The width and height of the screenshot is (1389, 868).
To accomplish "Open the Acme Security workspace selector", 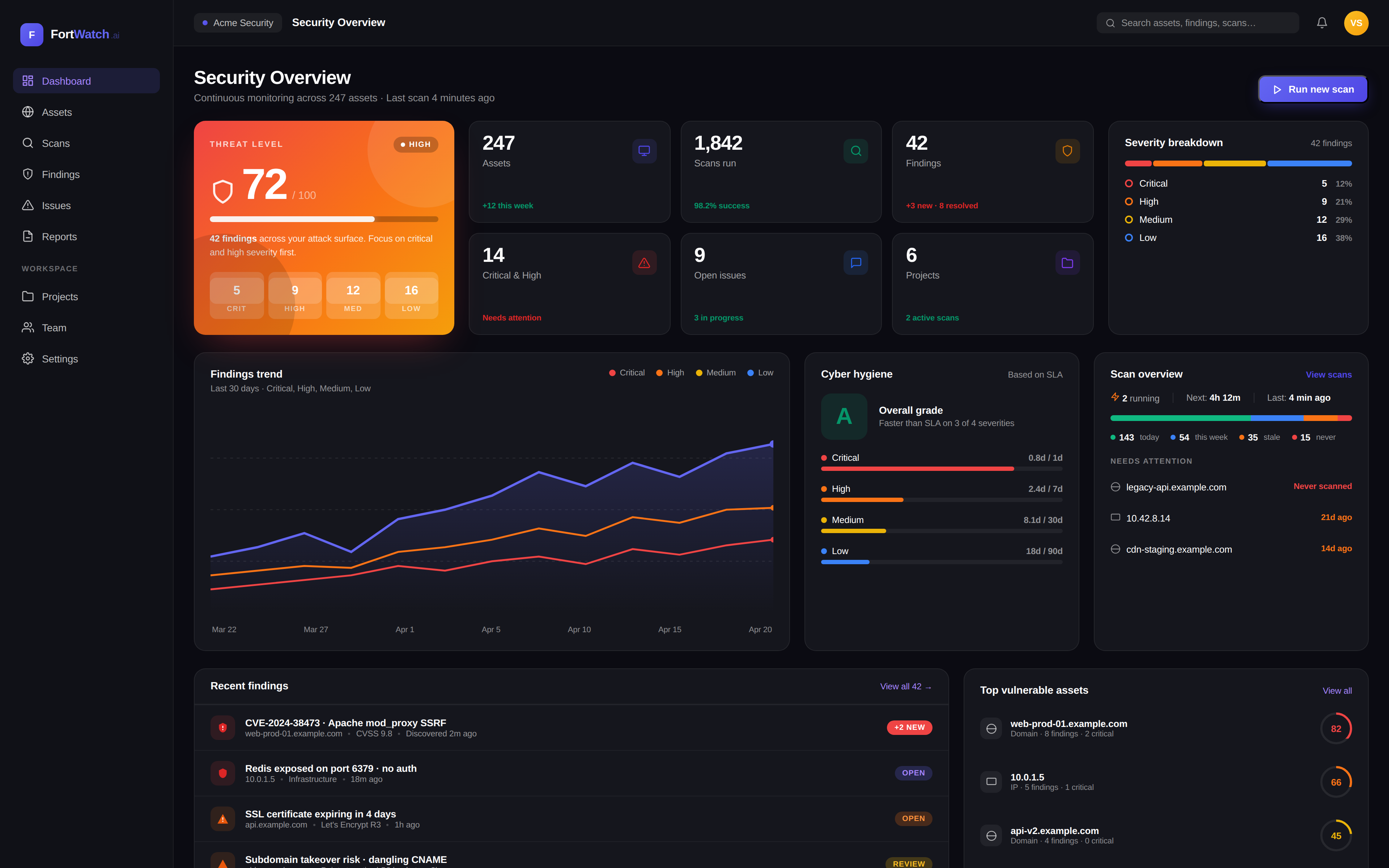I will [x=238, y=23].
